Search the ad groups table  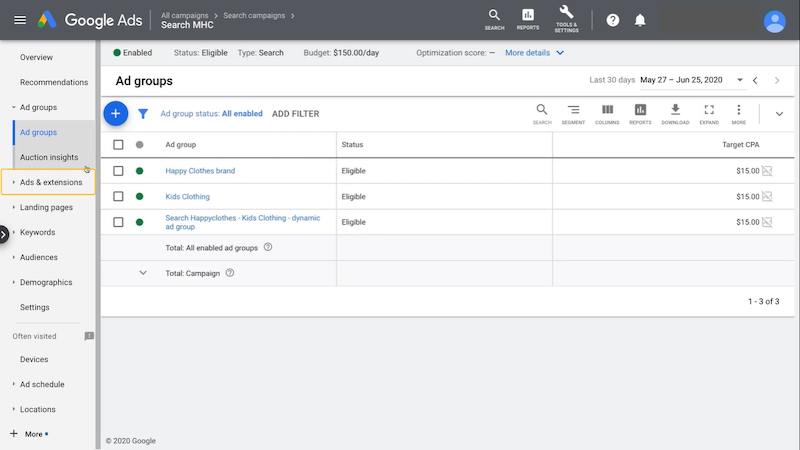pos(542,114)
